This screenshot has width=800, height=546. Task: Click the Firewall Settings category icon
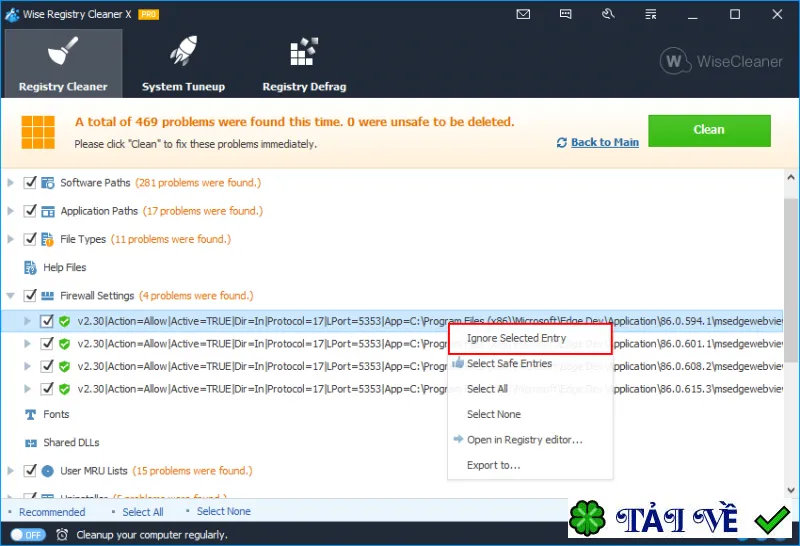pyautogui.click(x=47, y=295)
